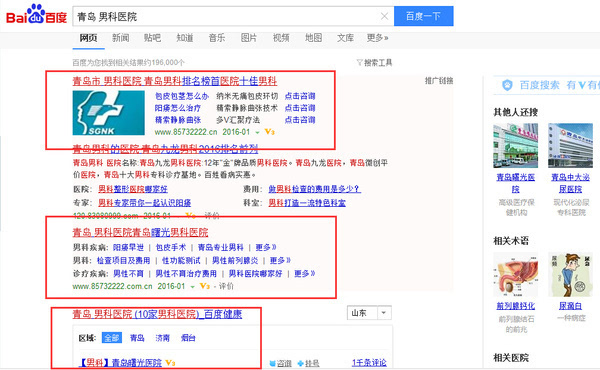
Task: Click V3 badge beside www.85732222.com.cn
Action: click(205, 286)
